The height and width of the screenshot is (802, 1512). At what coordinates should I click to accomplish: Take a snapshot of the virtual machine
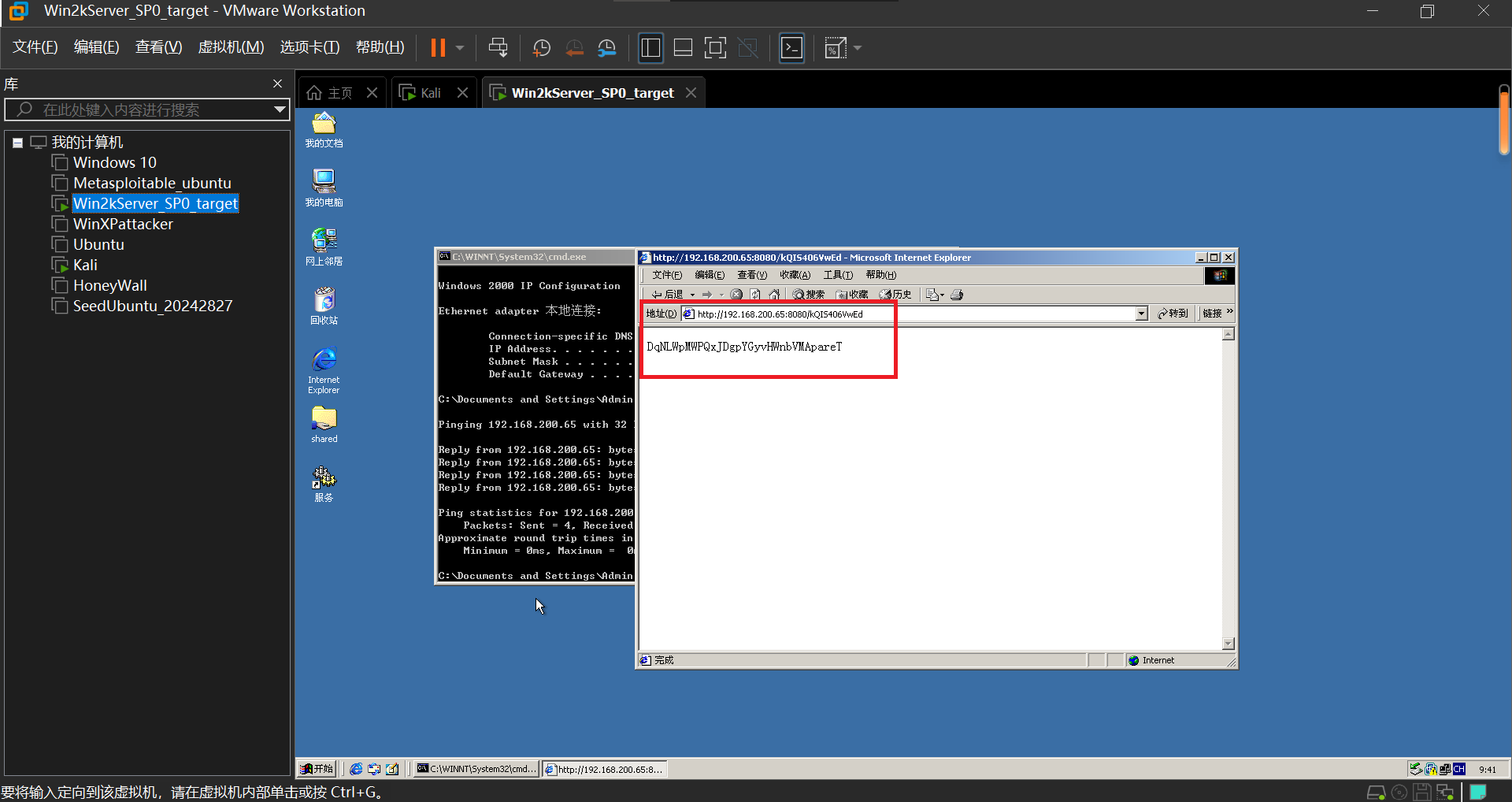coord(542,48)
